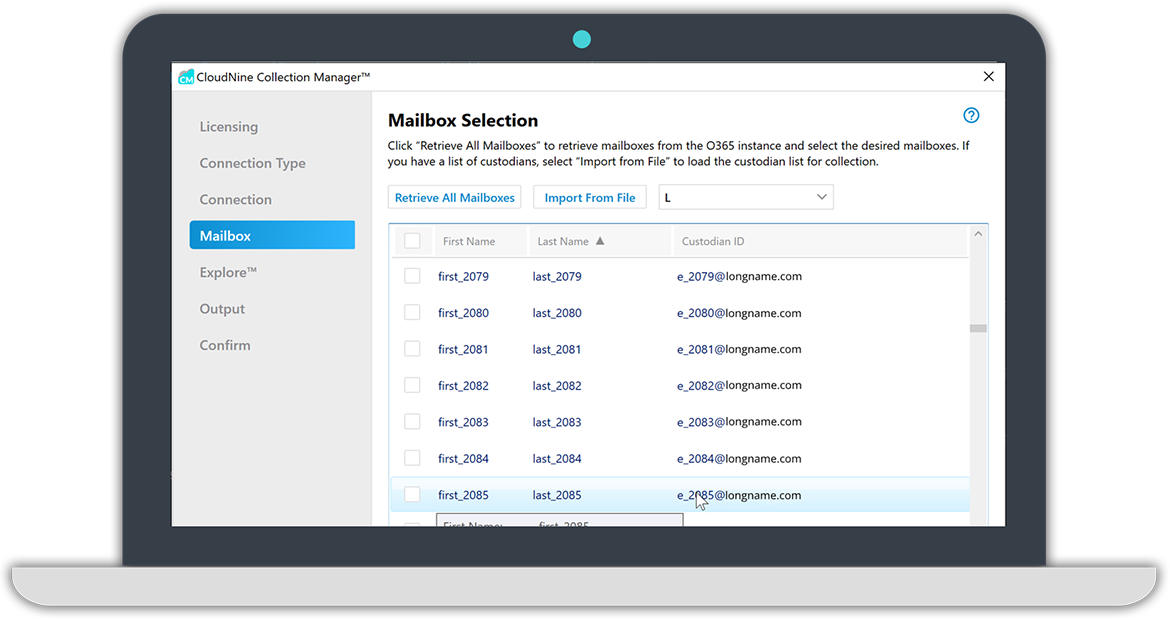Click the first_2085 name cell
This screenshot has width=1170, height=620.
463,495
